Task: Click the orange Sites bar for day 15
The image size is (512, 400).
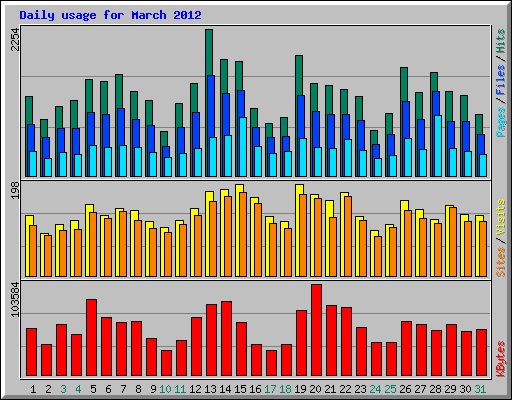Action: 243,234
